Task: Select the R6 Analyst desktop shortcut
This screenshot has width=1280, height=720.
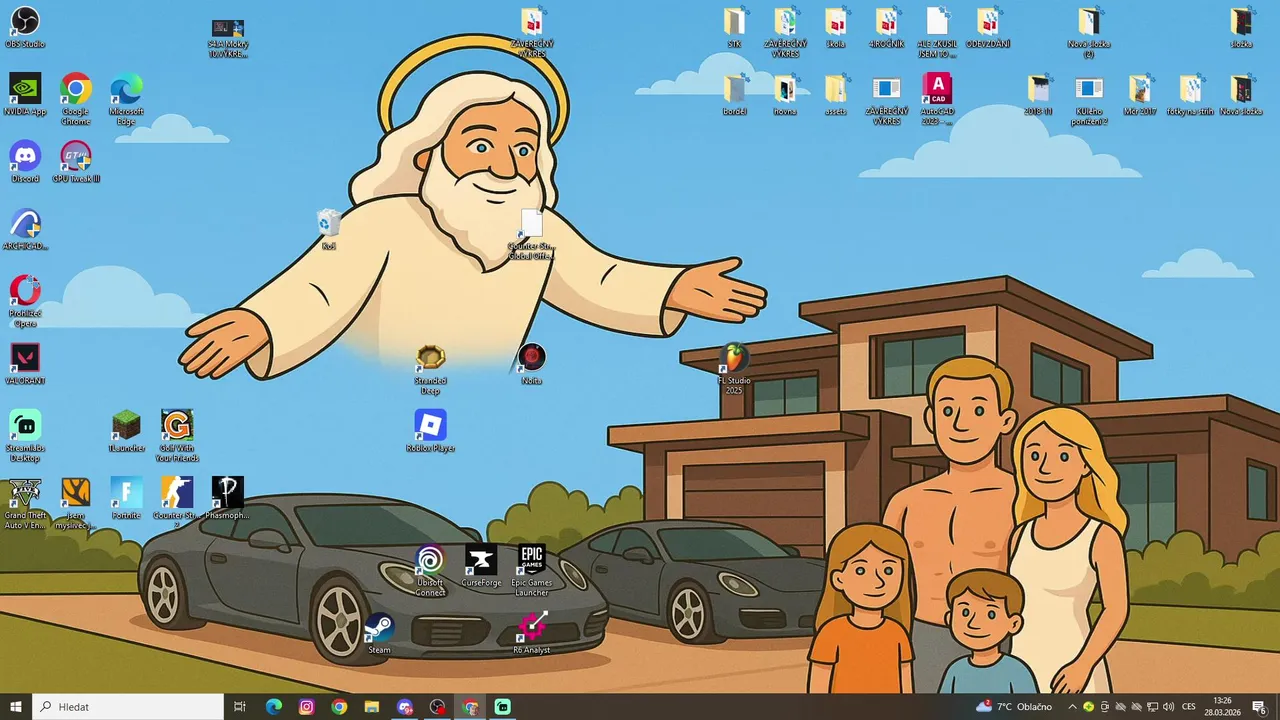Action: pos(531,633)
